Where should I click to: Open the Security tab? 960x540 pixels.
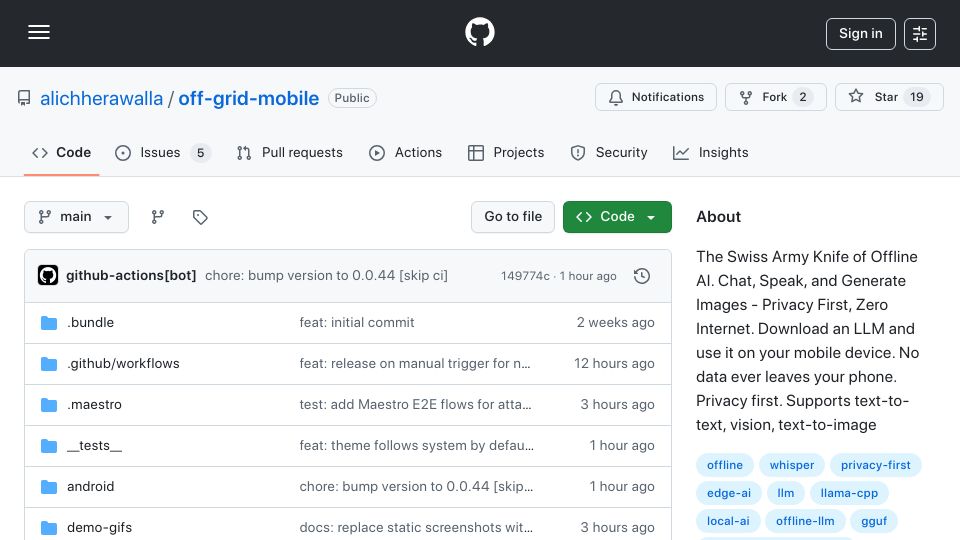coord(609,152)
